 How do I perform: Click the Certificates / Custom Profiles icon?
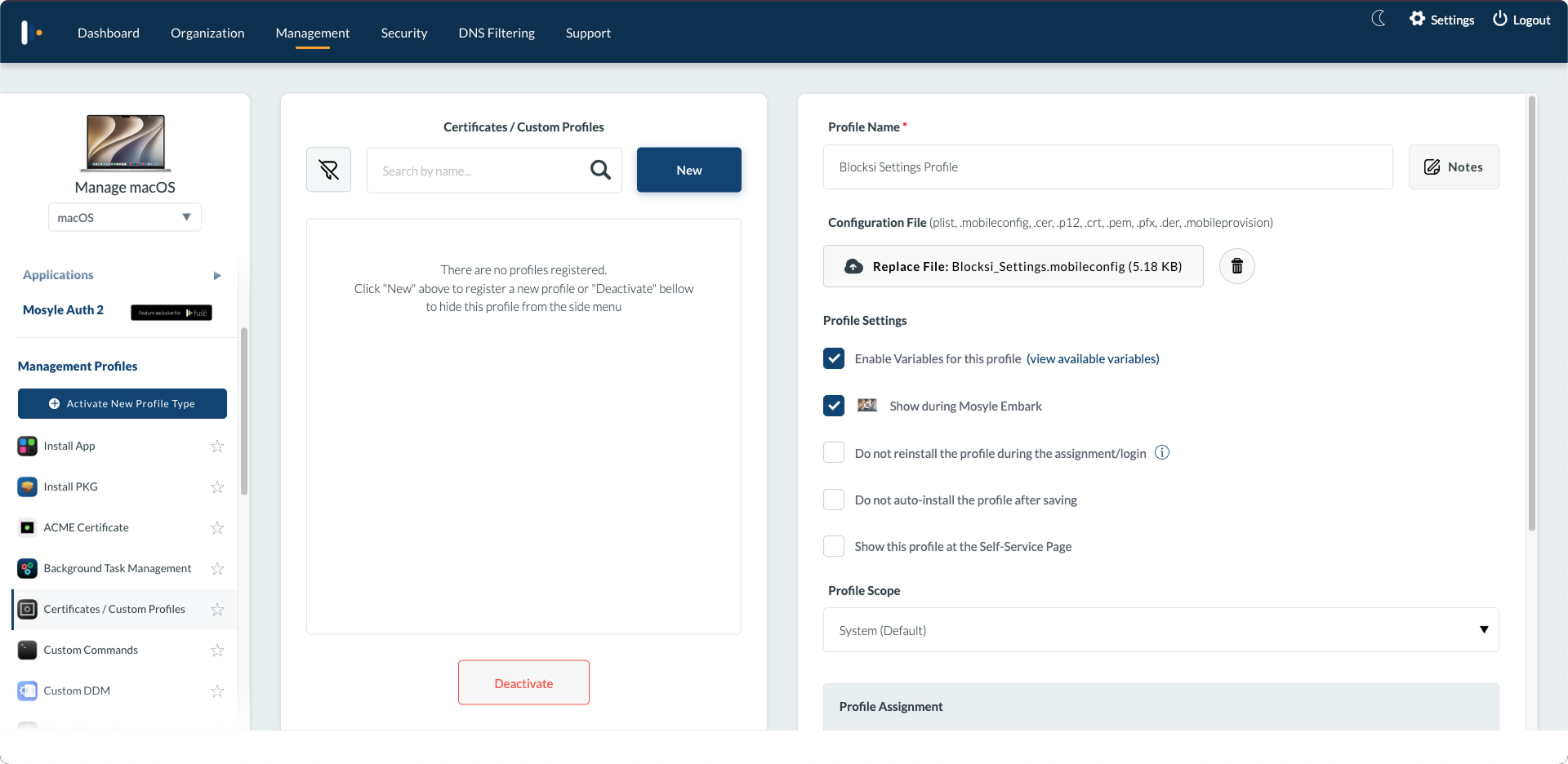27,609
